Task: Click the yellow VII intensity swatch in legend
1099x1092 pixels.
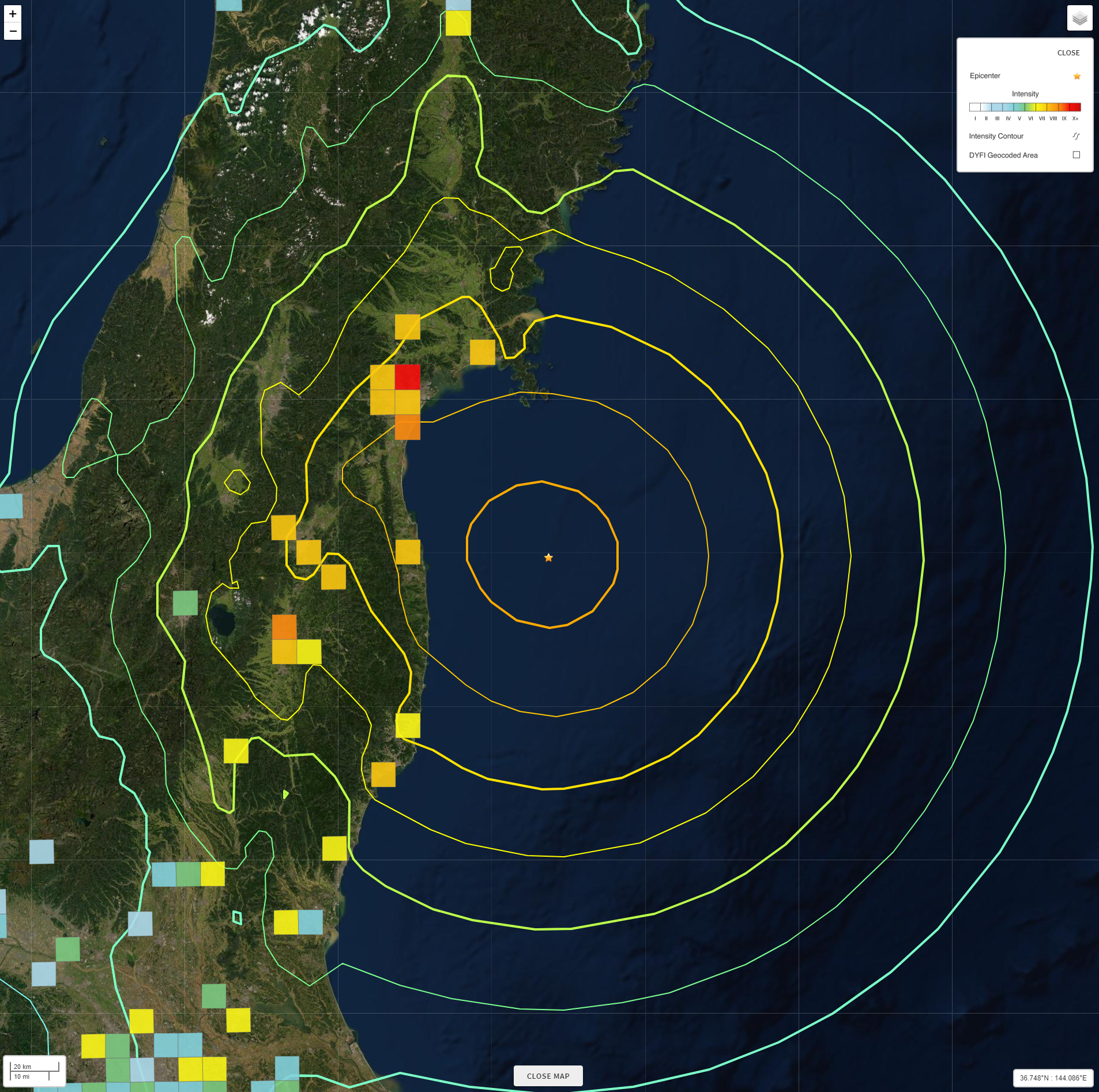Action: [x=1041, y=107]
